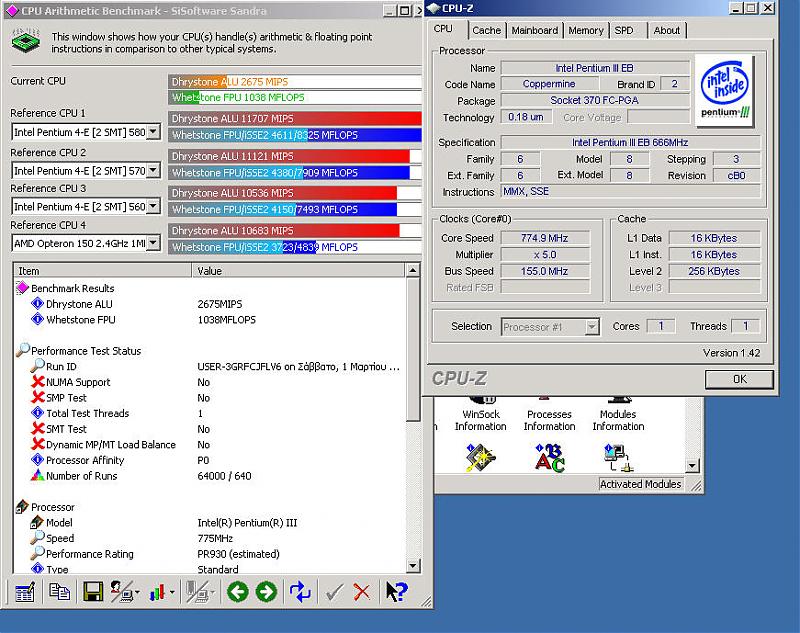Switch to the Cache tab
Image resolution: width=800 pixels, height=633 pixels.
tap(487, 30)
